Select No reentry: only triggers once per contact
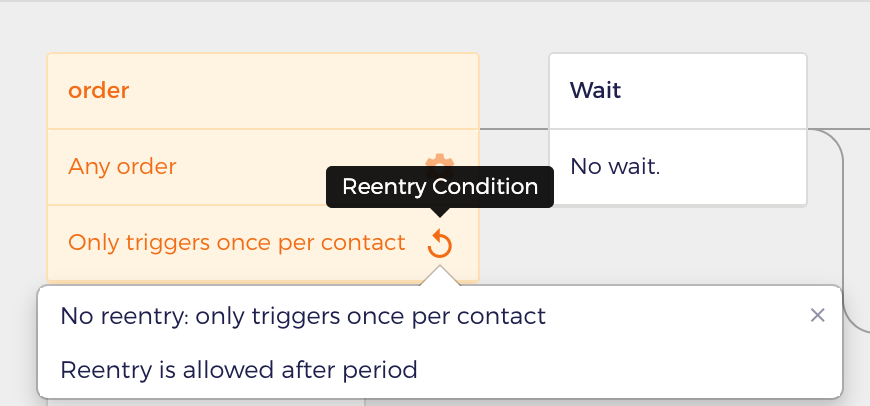 point(303,316)
